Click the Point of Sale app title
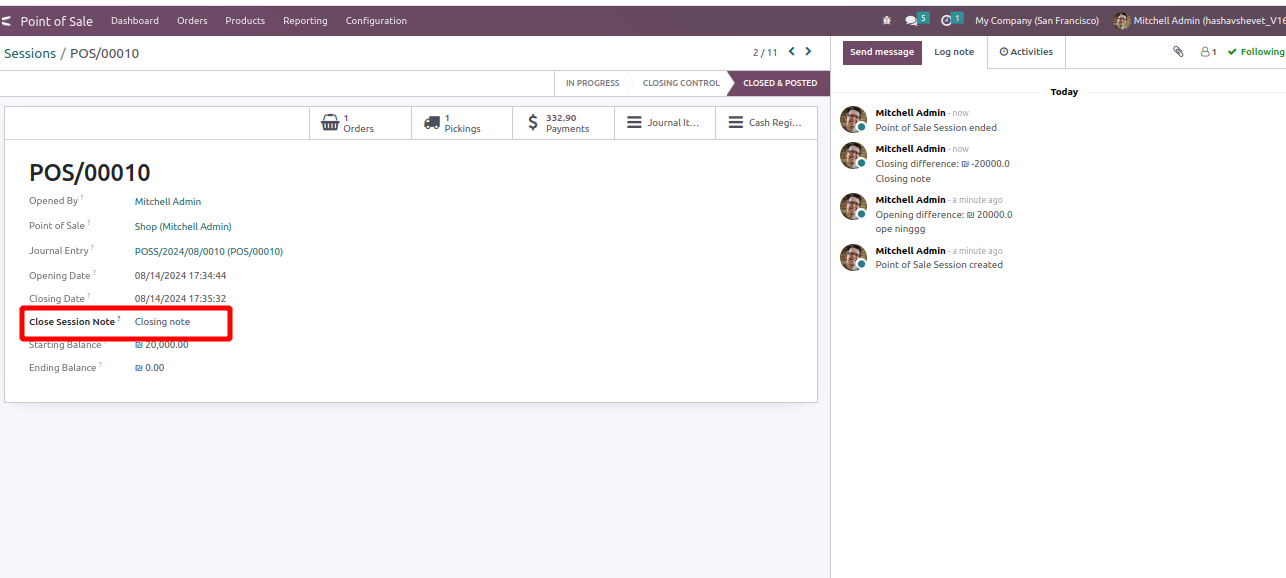This screenshot has height=578, width=1286. pos(57,21)
